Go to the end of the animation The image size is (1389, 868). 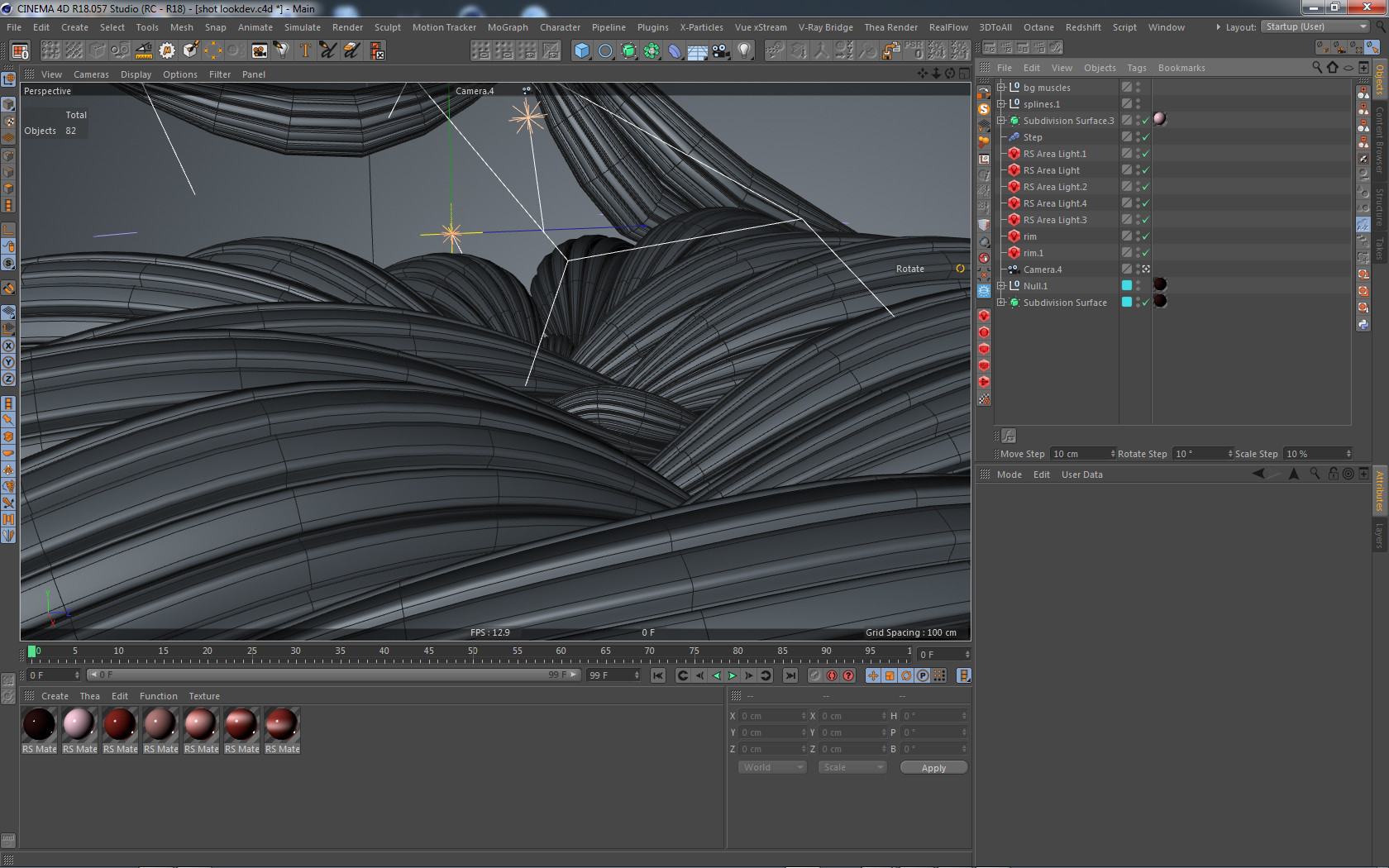pos(790,675)
